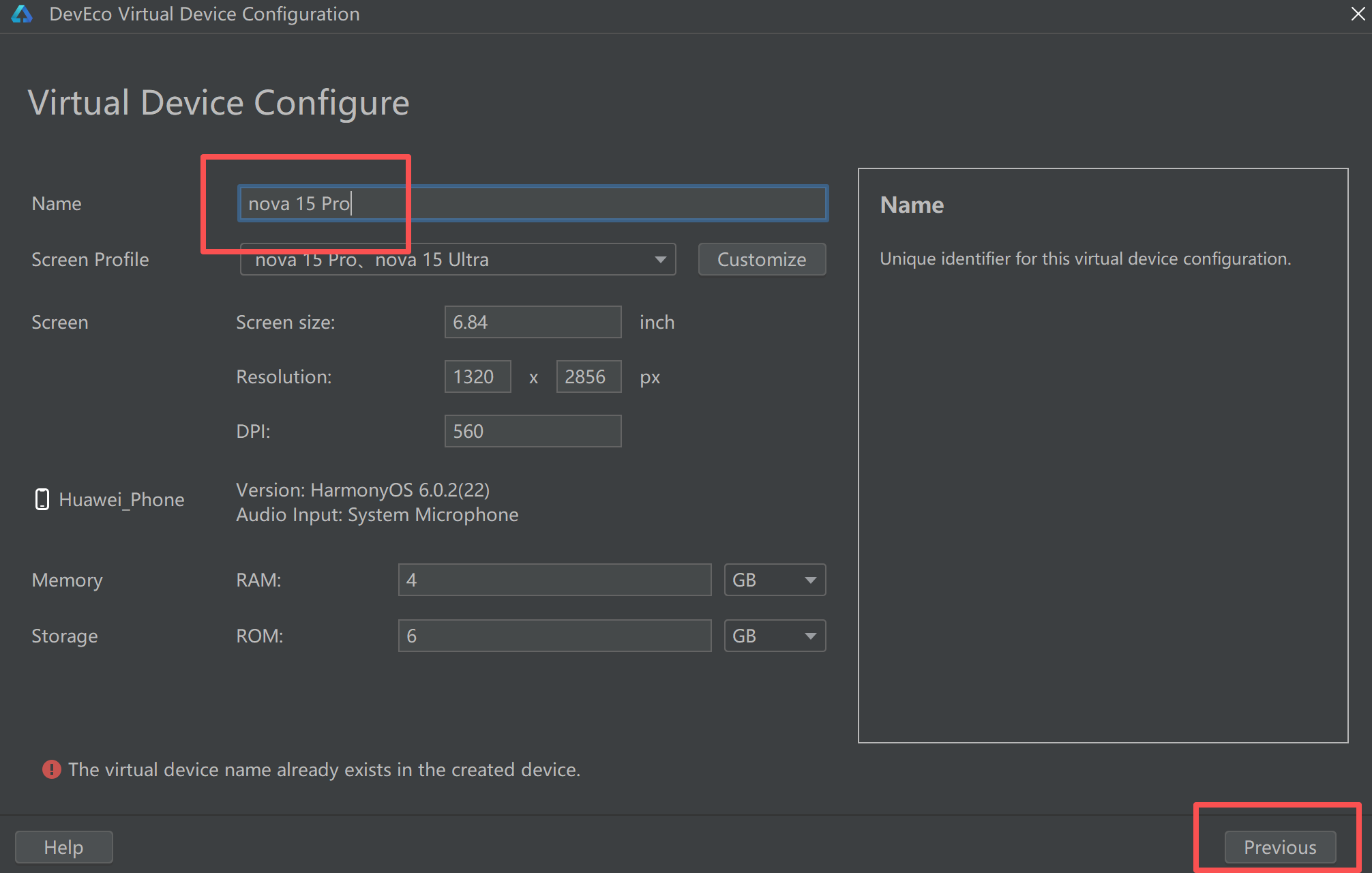1372x873 pixels.
Task: Click the Huawei_Phone device icon
Action: pos(42,499)
